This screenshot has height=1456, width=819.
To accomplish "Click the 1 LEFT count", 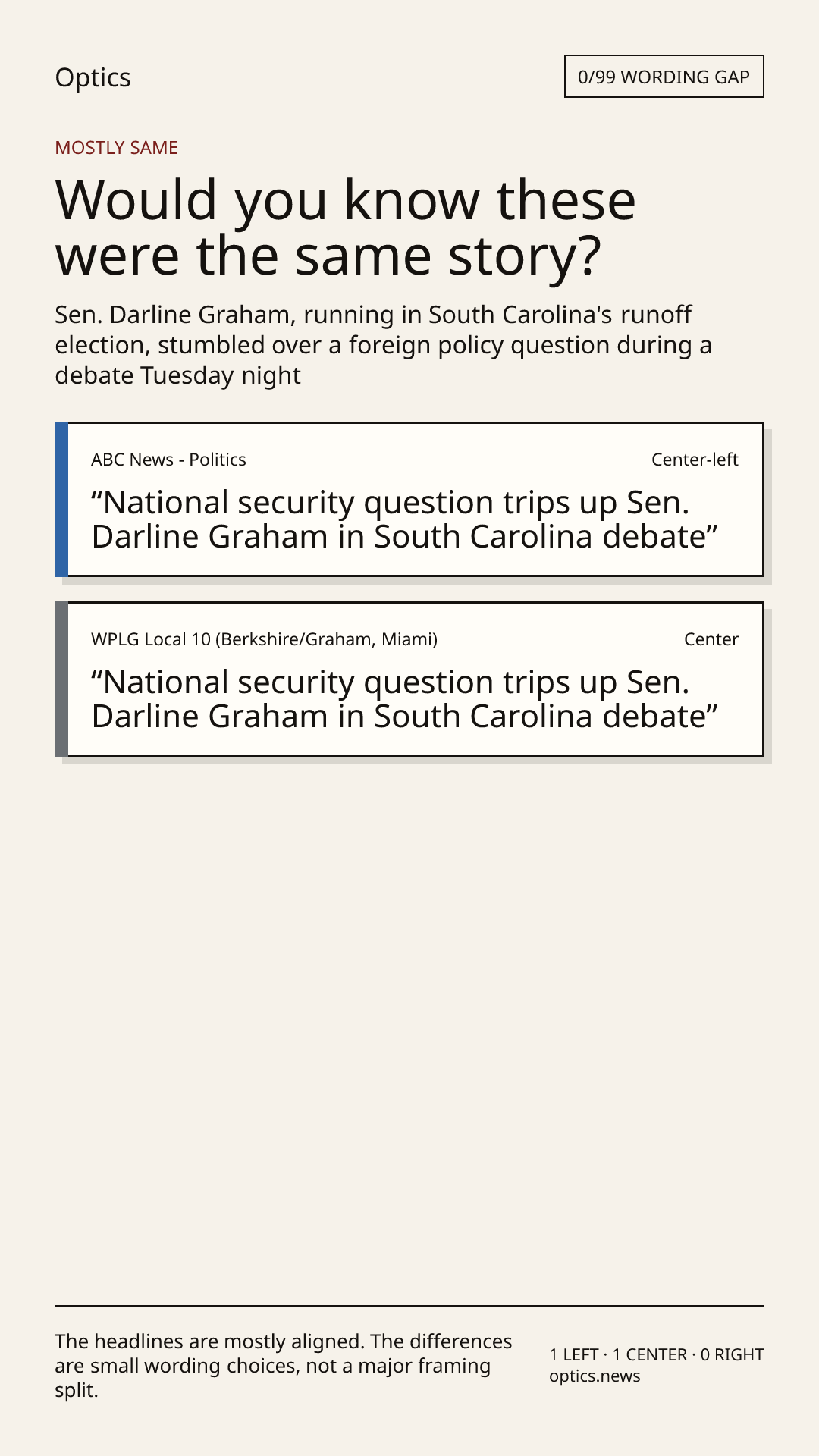I will point(574,1354).
